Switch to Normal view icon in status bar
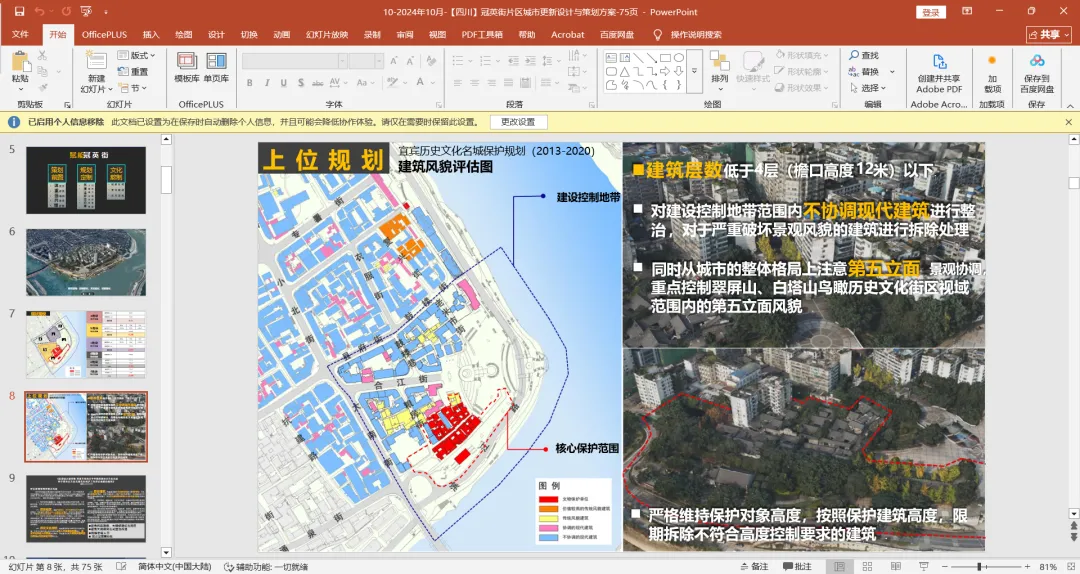The height and width of the screenshot is (574, 1080). 839,566
